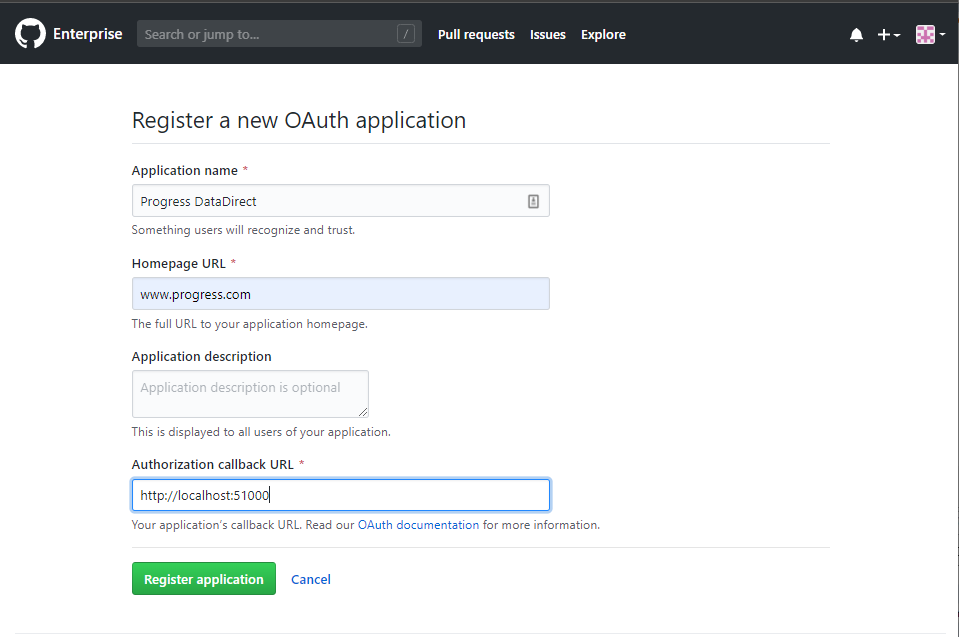Click the 'Homepage URL' label
The height and width of the screenshot is (637, 959).
point(179,263)
